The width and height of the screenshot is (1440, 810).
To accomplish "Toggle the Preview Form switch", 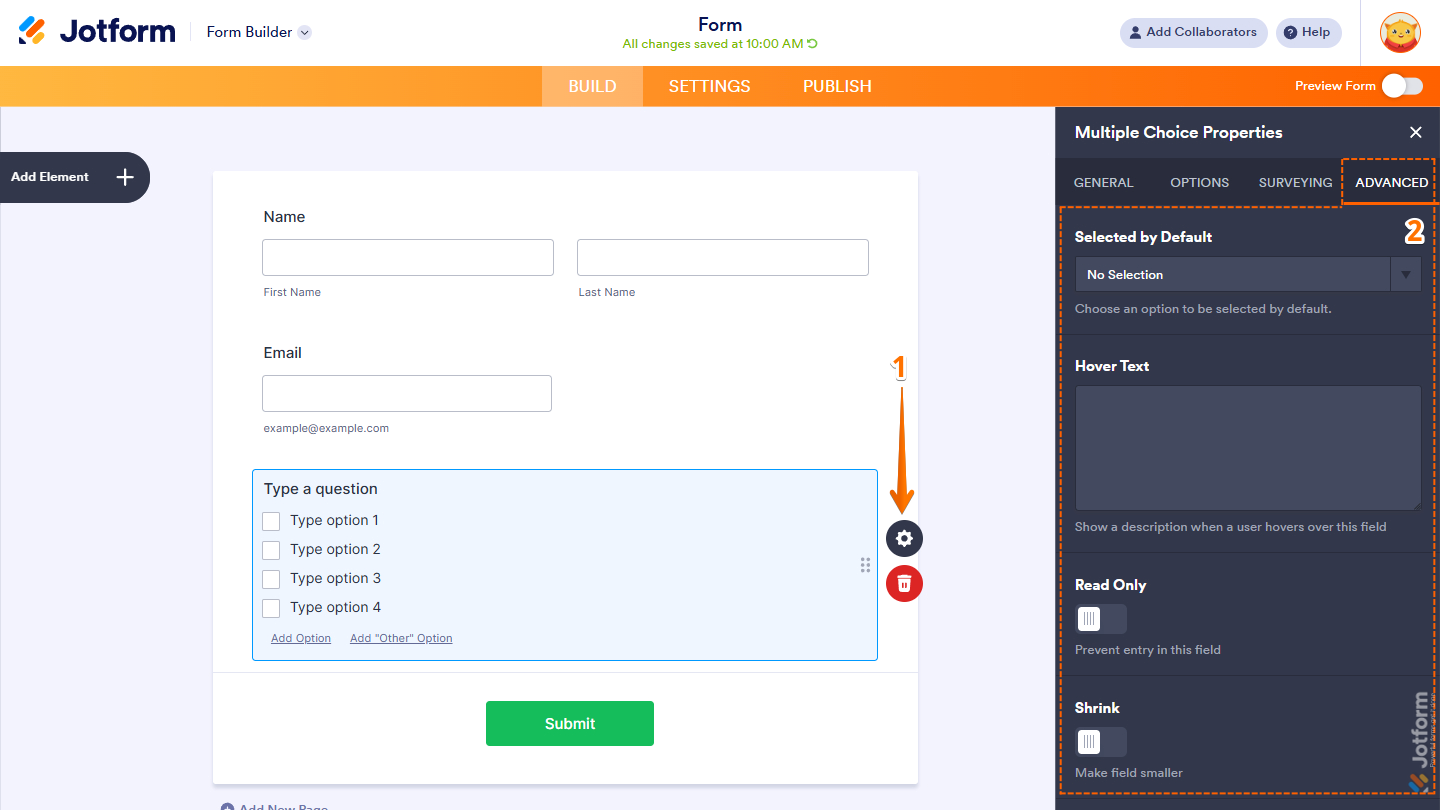I will (x=1402, y=86).
